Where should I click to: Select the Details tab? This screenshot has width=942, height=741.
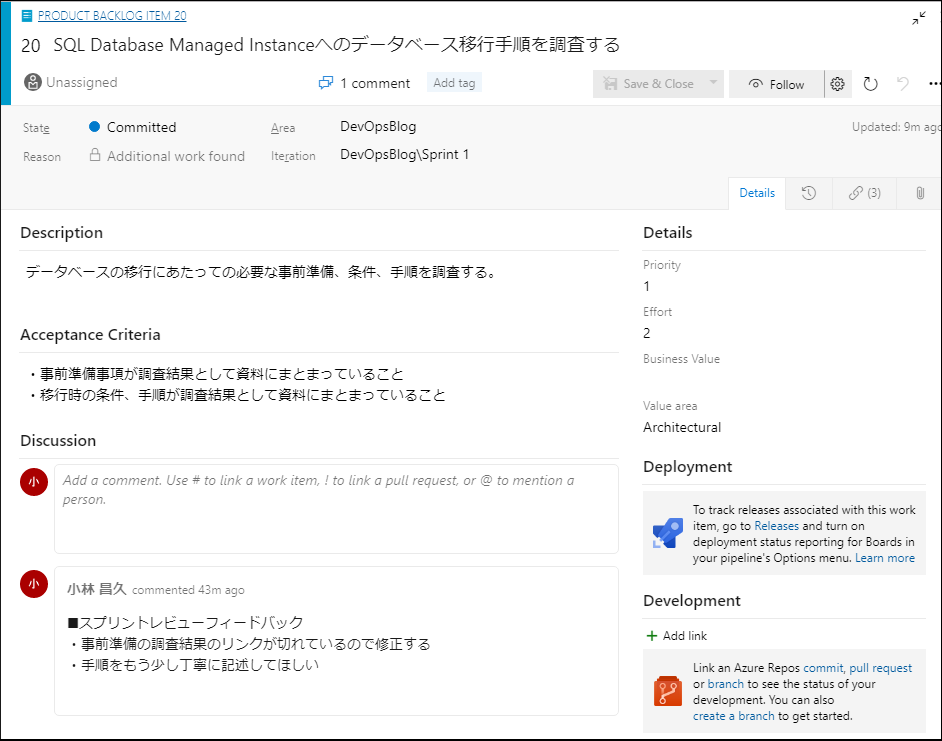pos(757,192)
